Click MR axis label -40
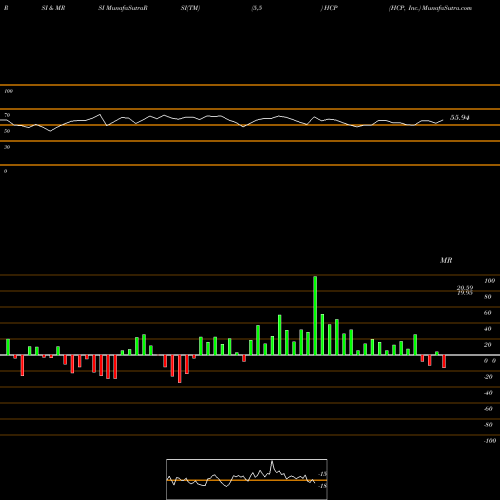This screenshot has height=500, width=500. [488, 393]
